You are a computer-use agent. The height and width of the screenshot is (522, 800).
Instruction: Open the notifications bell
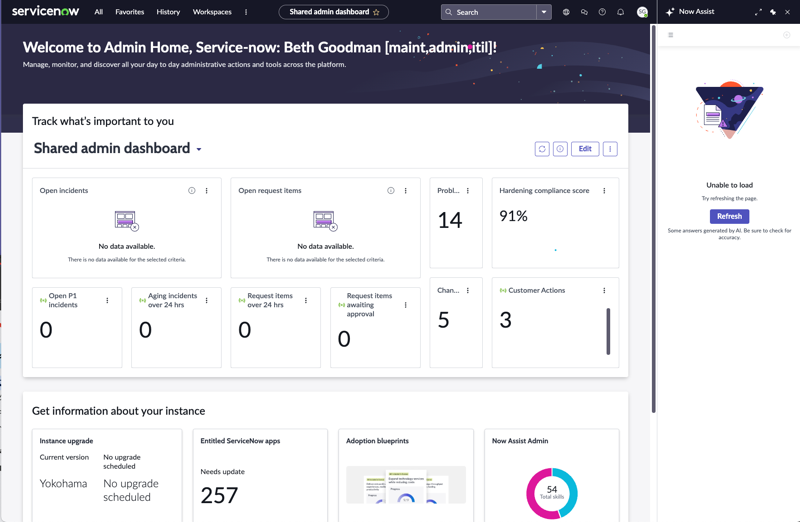(620, 12)
